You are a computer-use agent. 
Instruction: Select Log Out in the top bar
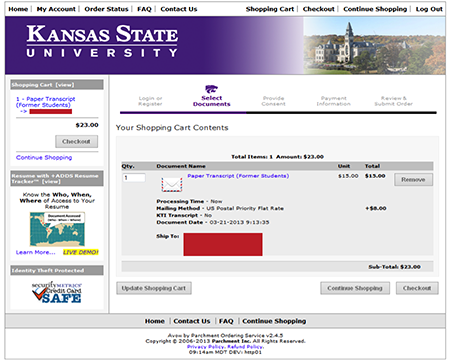[429, 9]
